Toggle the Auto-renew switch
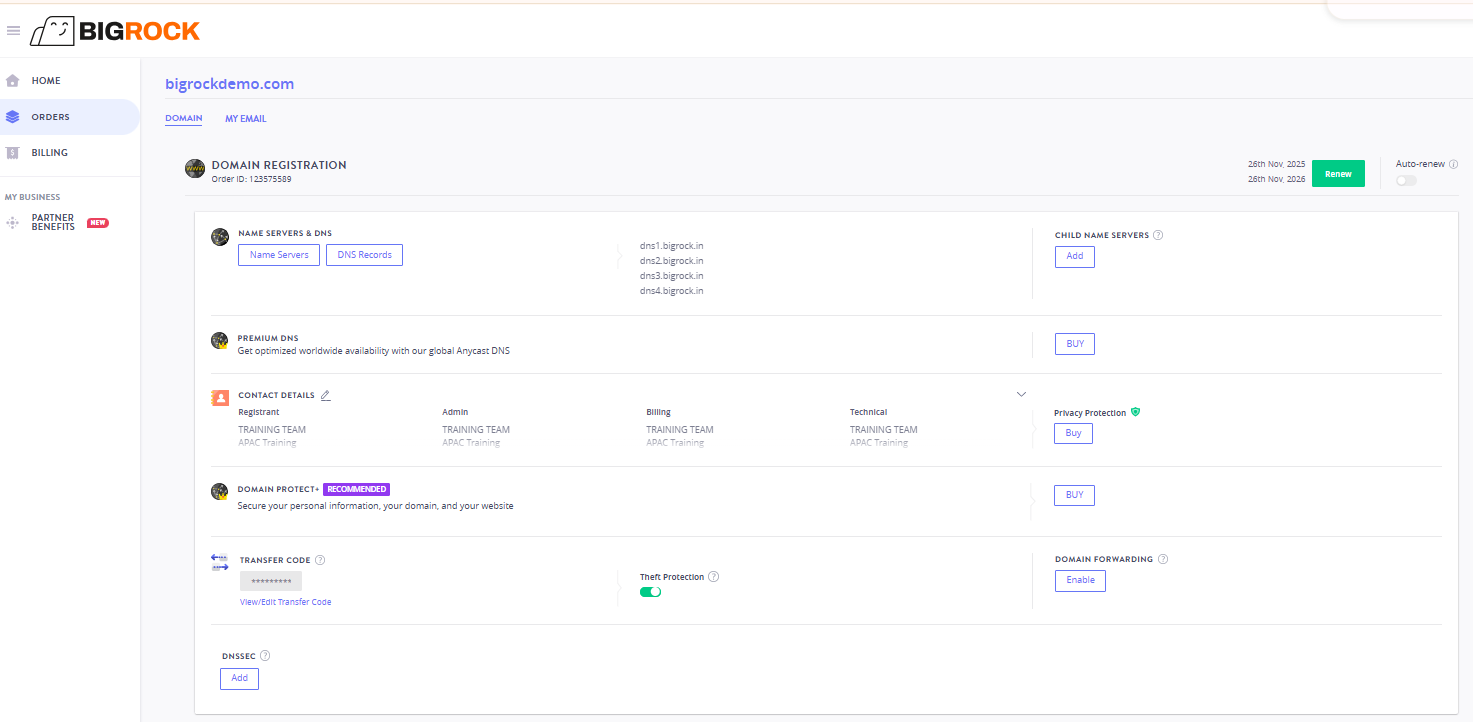Viewport: 1473px width, 722px height. pos(1406,181)
